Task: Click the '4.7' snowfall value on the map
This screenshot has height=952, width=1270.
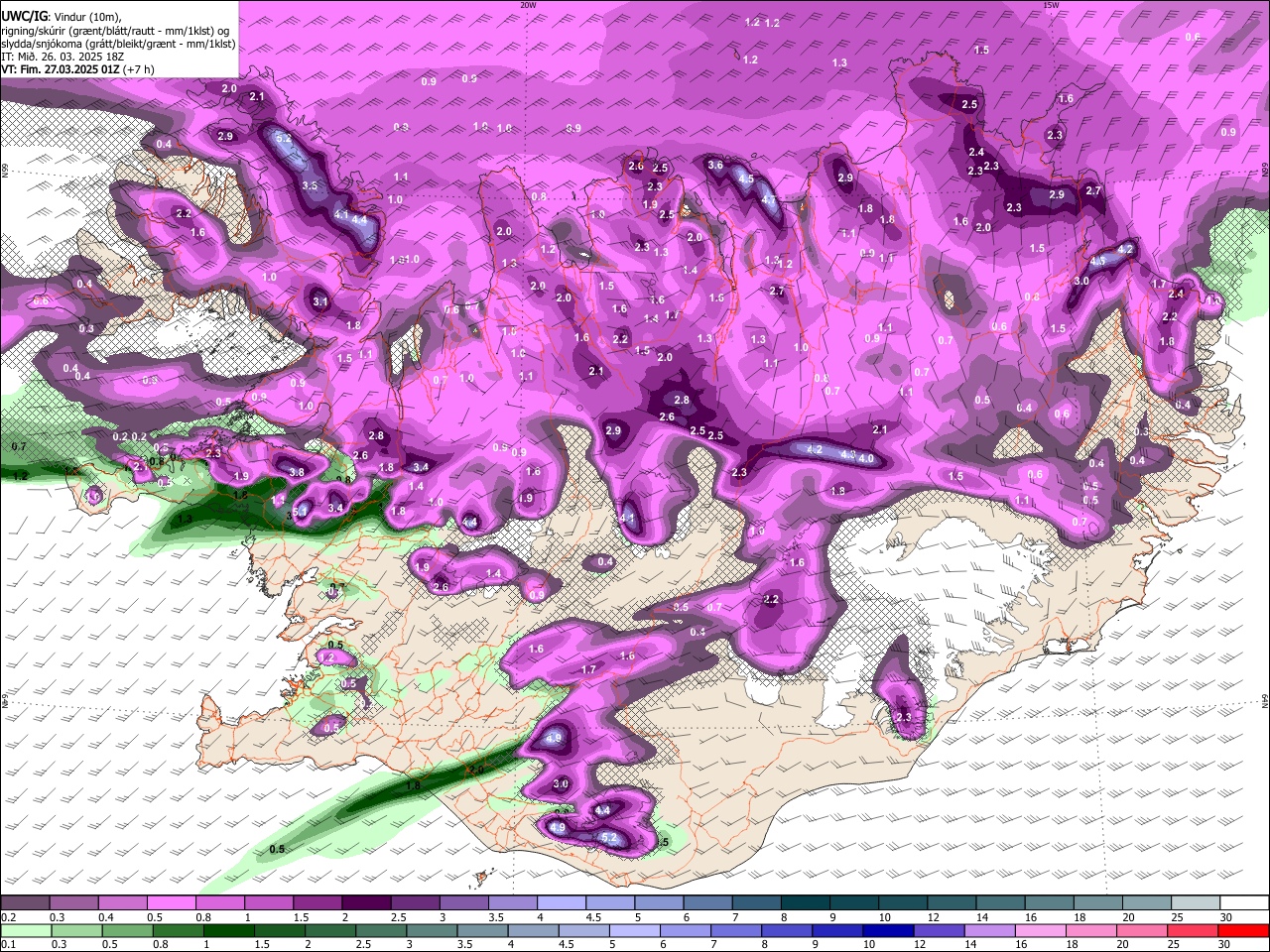Action: click(x=768, y=200)
